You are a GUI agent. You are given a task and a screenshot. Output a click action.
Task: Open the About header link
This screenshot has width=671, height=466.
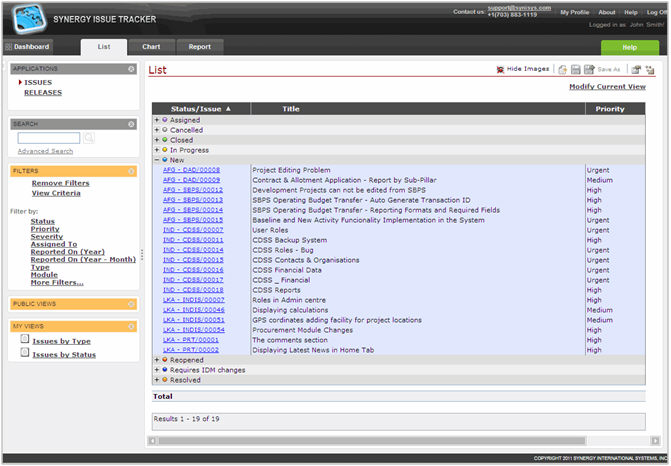606,12
